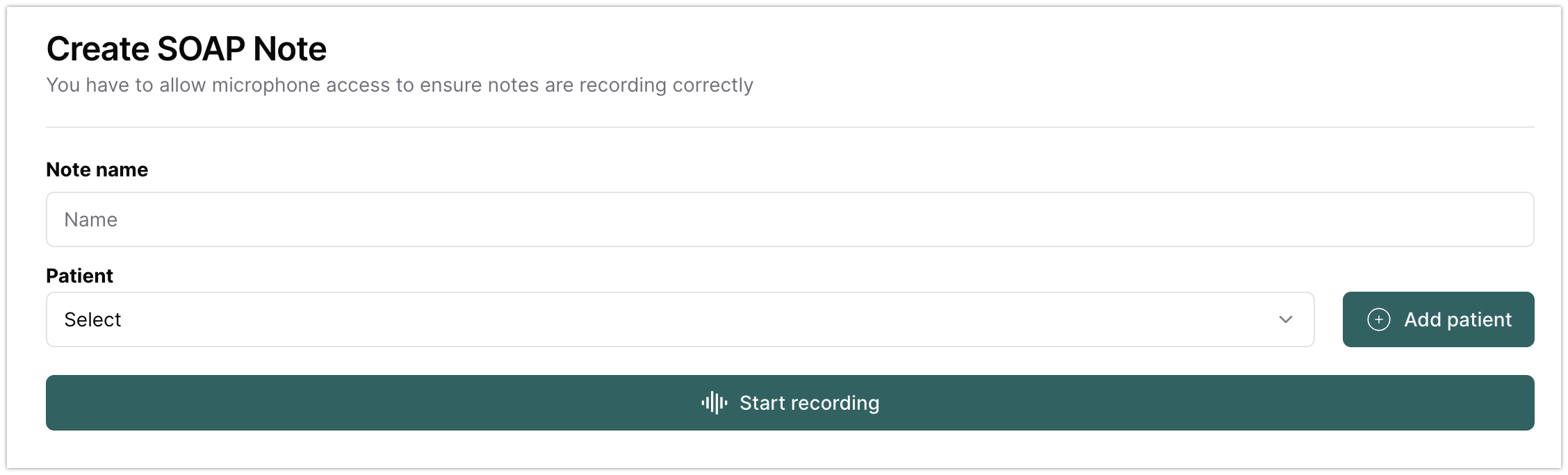Click the Note name label
1568x475 pixels.
click(97, 169)
